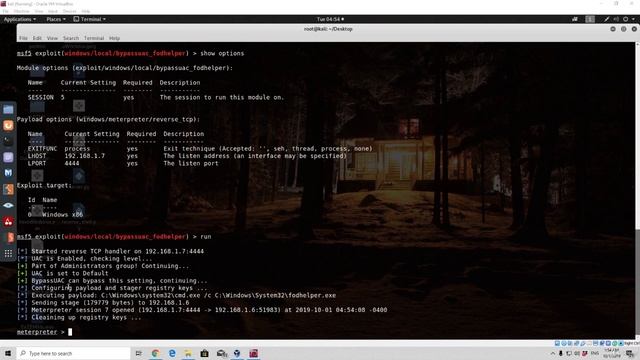640x360 pixels.
Task: Click the 'LHOST' row value 192.168.1.7
Action: point(84,156)
